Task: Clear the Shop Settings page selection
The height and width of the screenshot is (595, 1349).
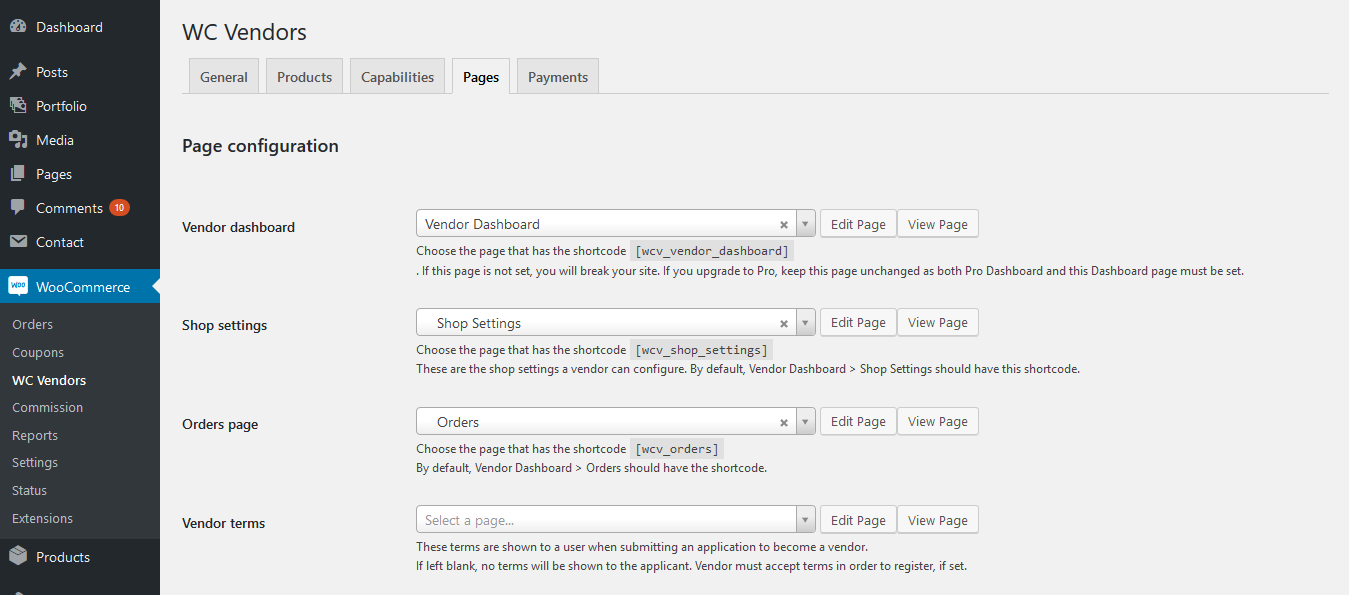Action: click(784, 324)
